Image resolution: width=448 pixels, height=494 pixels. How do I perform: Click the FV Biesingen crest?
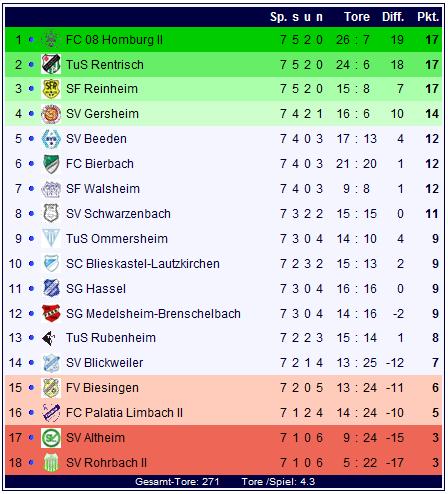(x=51, y=388)
